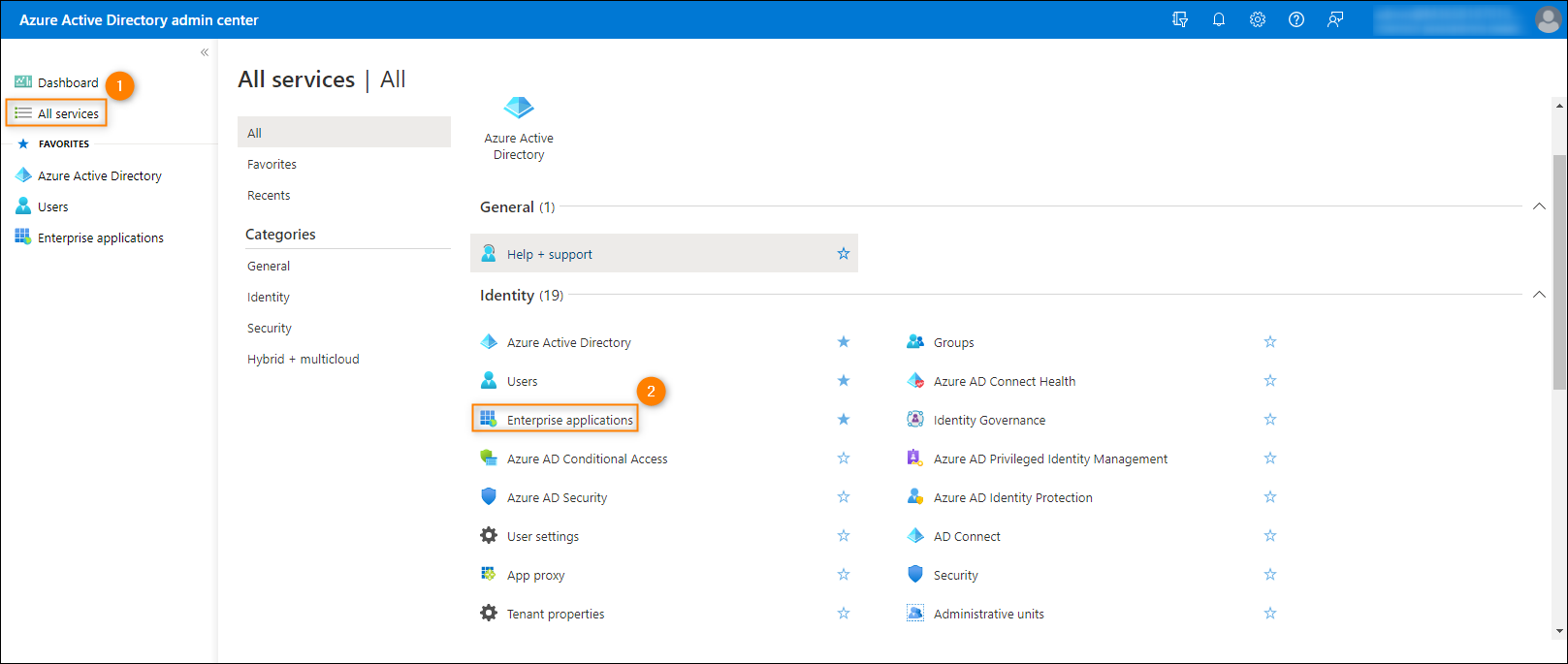The height and width of the screenshot is (664, 1568).
Task: Collapse the General (1) section chevron
Action: 1539,206
